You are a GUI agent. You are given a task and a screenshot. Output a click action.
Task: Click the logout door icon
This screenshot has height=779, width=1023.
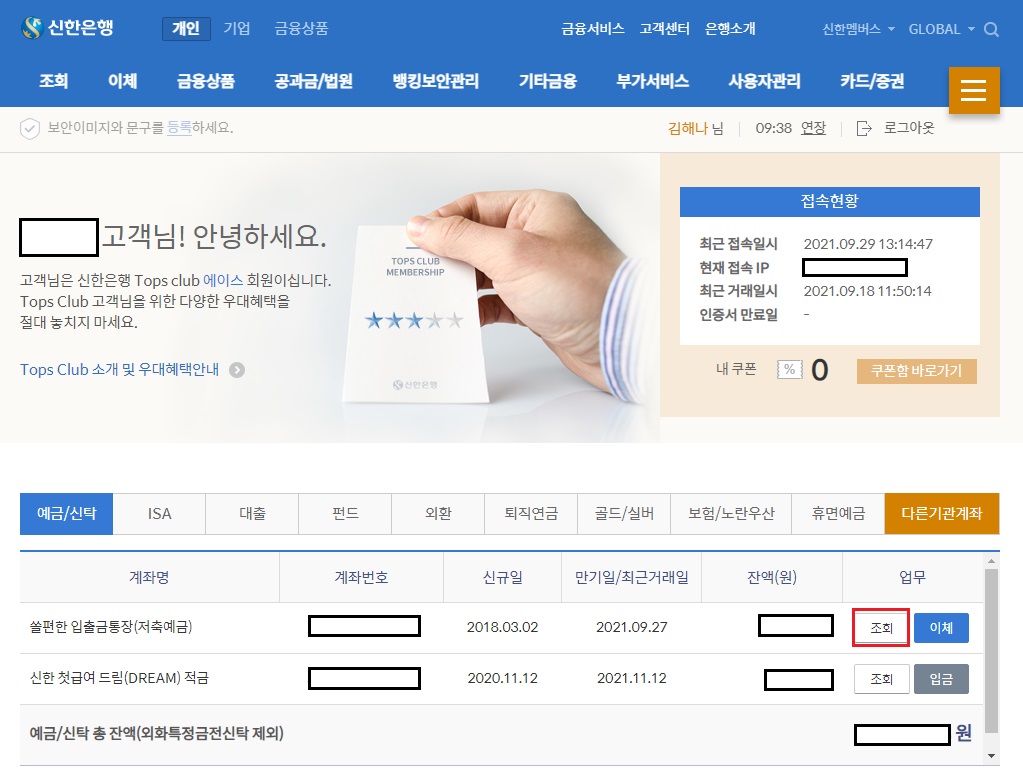(864, 128)
